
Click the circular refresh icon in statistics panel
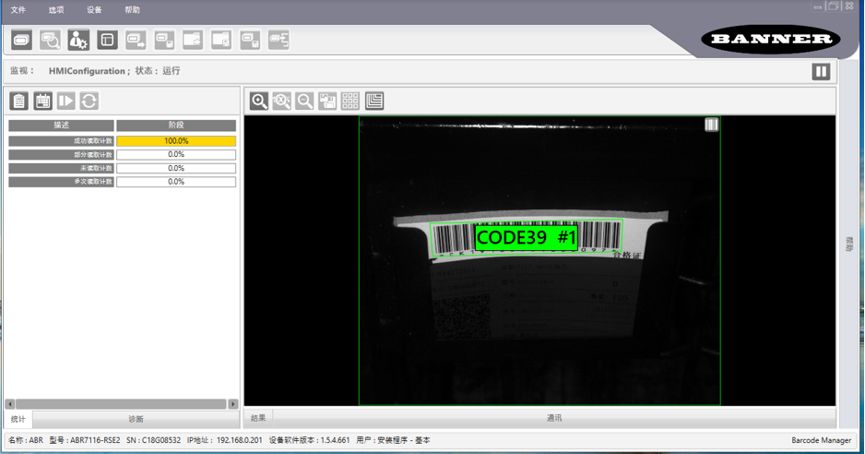[89, 101]
